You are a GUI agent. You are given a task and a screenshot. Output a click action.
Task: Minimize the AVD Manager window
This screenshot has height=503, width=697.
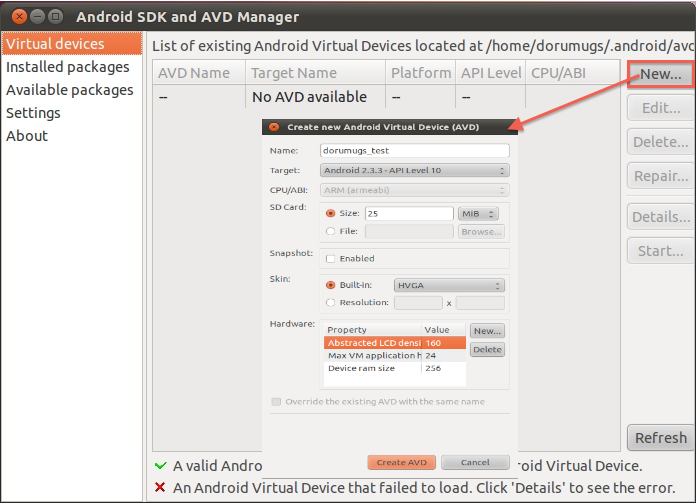coord(37,17)
